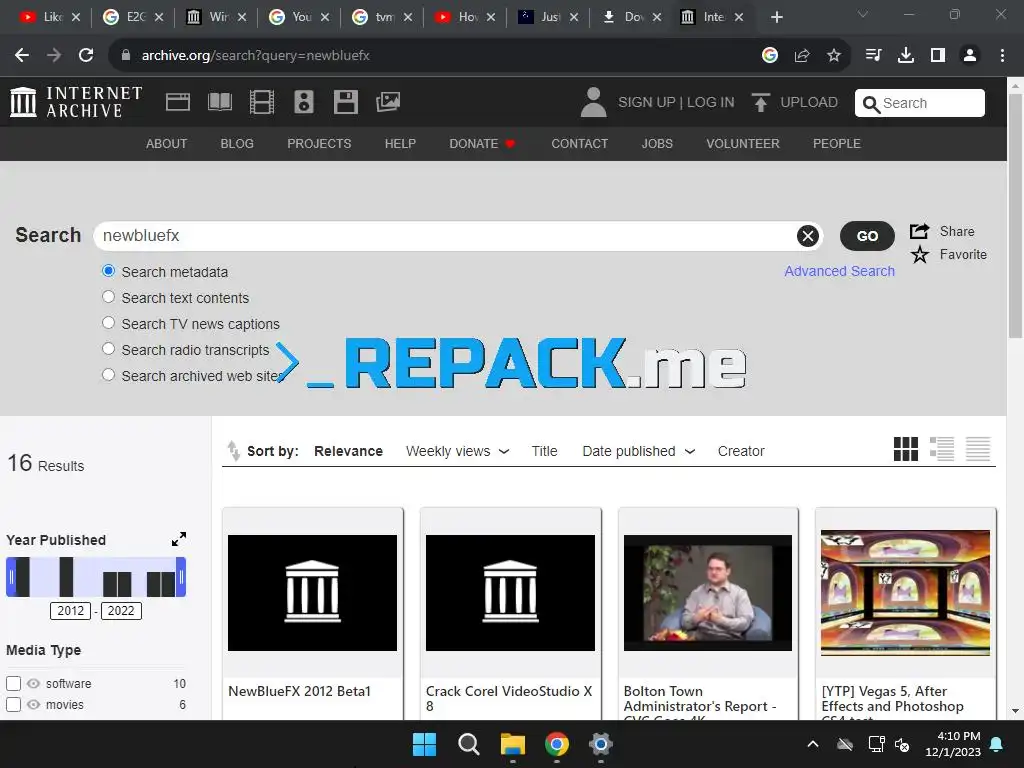Viewport: 1024px width, 768px height.
Task: Sort results by Title
Action: click(x=544, y=451)
